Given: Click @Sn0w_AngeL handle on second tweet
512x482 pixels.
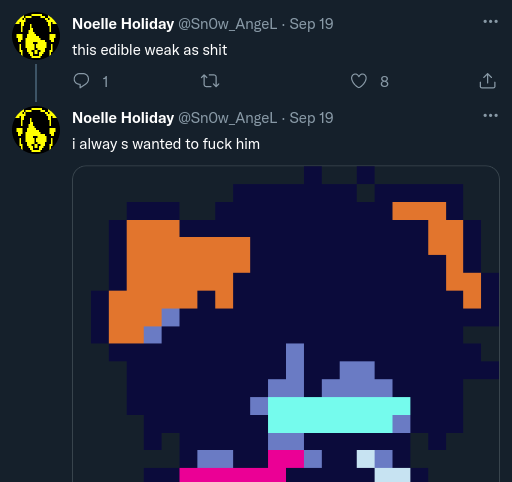Looking at the screenshot, I should 228,118.
